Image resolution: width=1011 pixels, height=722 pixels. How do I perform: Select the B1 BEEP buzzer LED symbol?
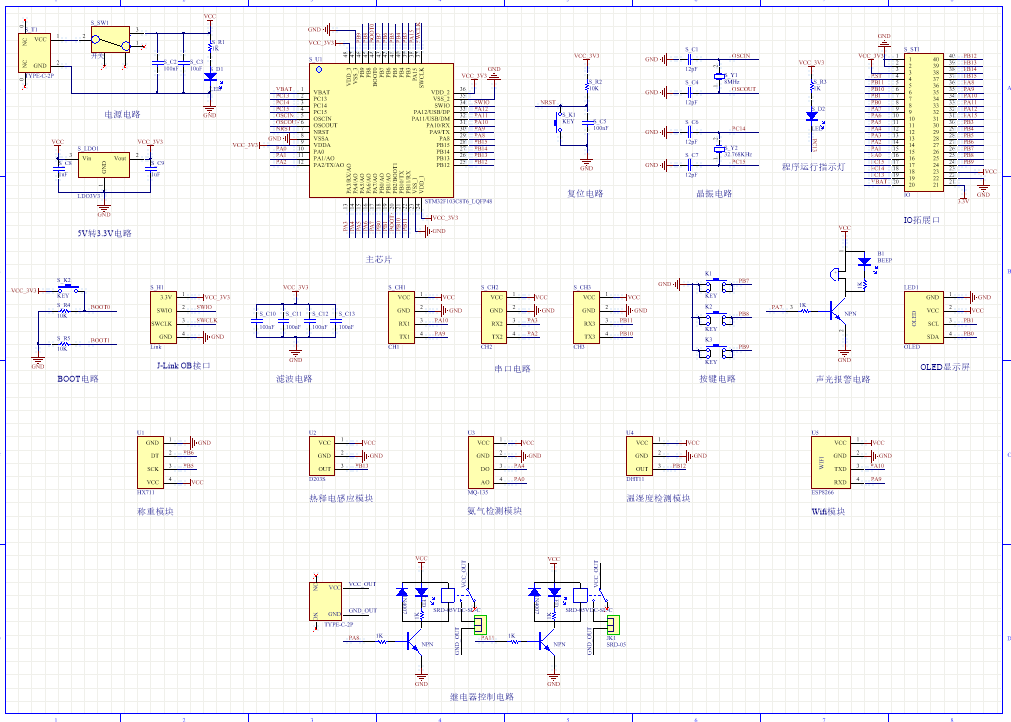(x=864, y=262)
